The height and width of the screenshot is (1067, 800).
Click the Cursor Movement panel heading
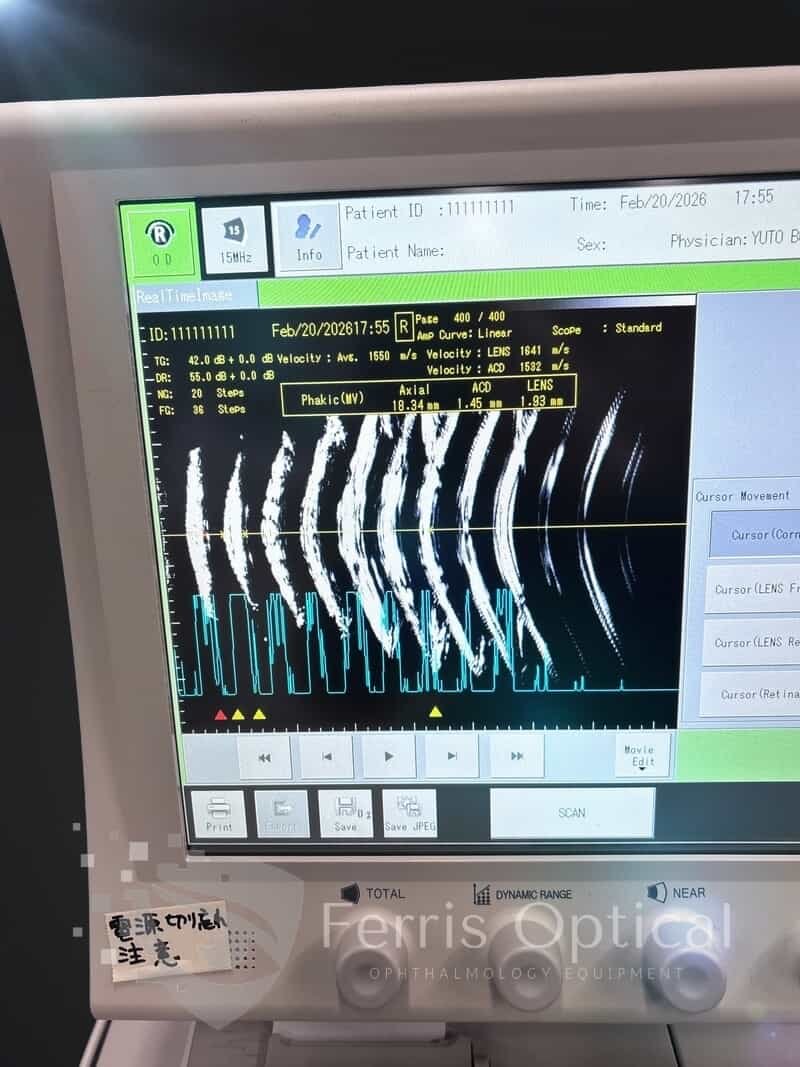[742, 496]
